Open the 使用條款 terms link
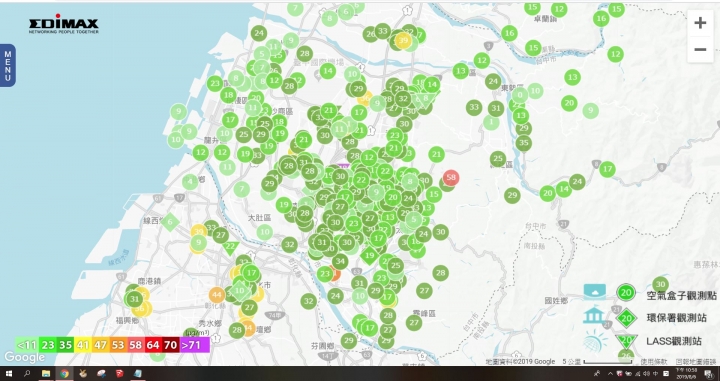 click(x=653, y=362)
